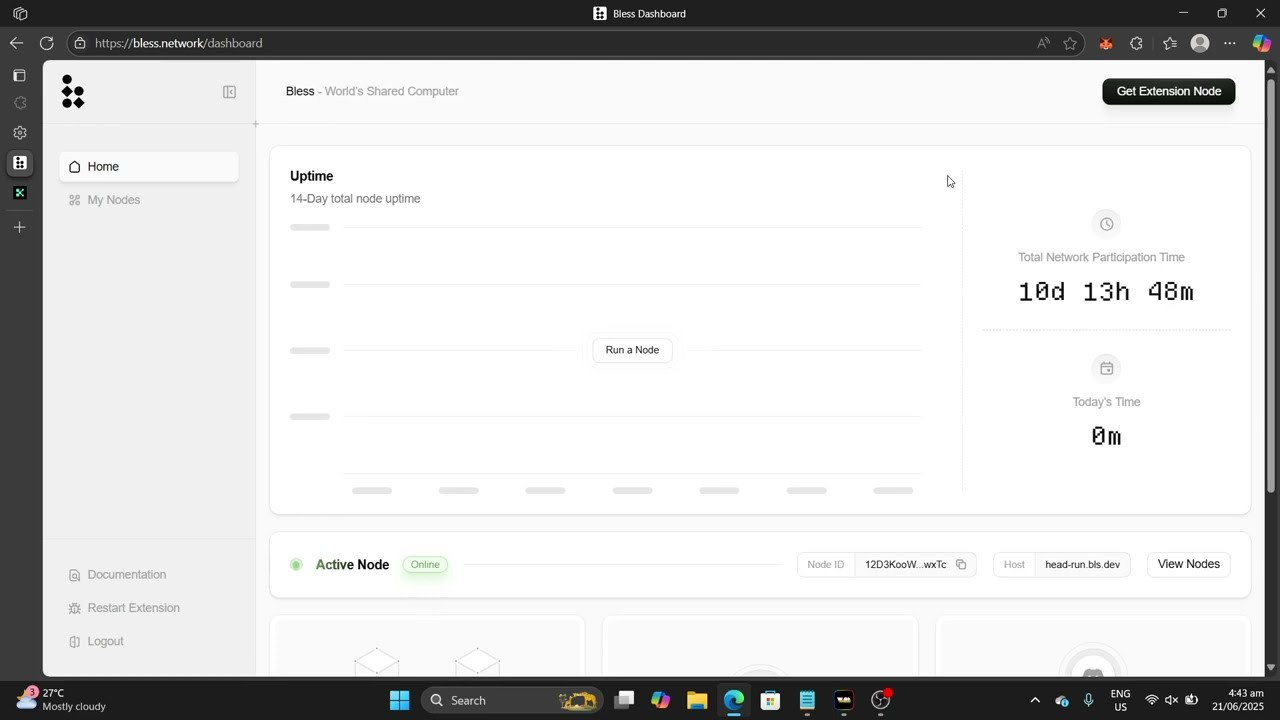Click the address bar showing bless.network/dashboard

coord(550,43)
